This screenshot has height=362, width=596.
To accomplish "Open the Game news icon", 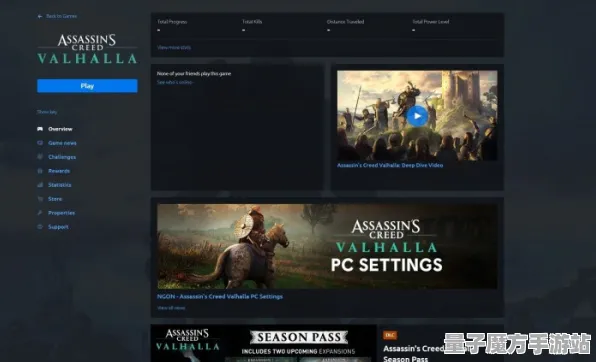I will (x=40, y=143).
